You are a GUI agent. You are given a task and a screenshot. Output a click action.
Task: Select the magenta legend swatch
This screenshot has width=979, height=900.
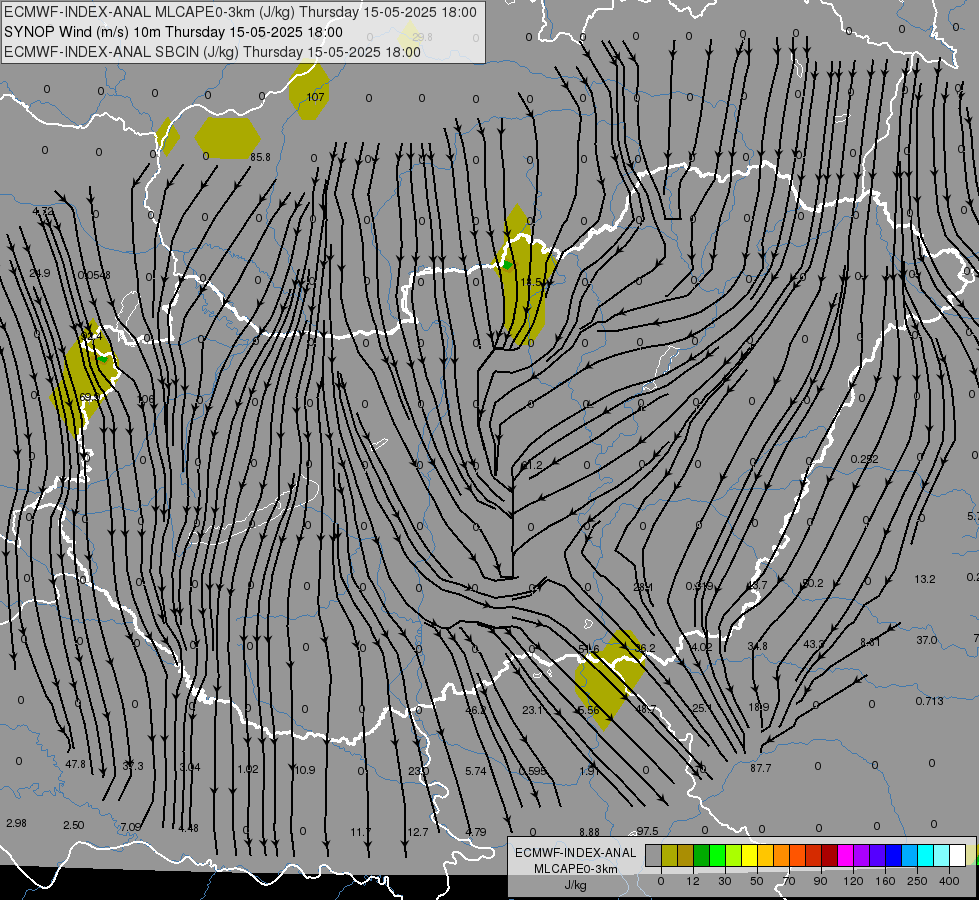[x=845, y=856]
